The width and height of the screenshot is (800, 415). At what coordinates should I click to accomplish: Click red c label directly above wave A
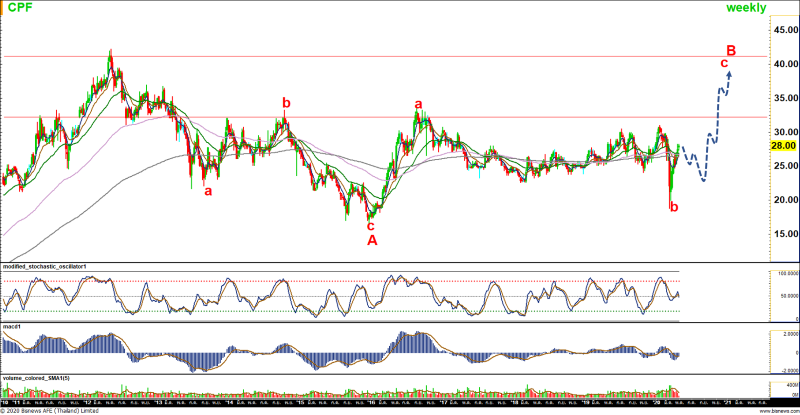(x=371, y=225)
